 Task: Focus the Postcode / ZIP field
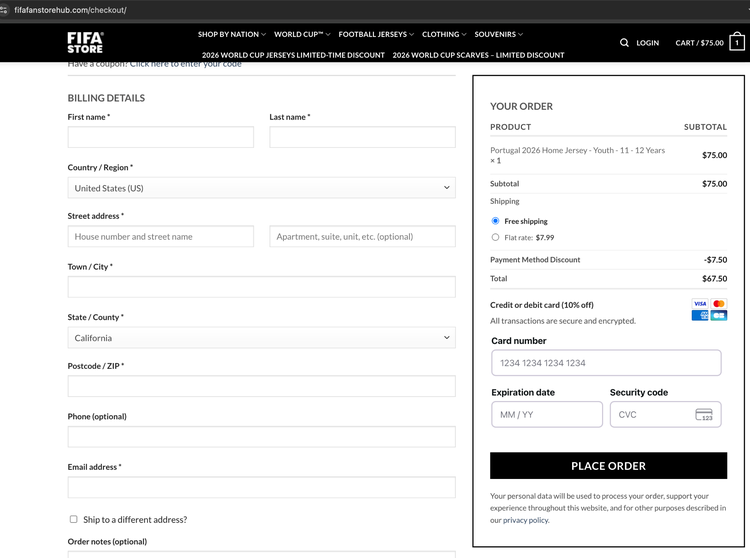point(261,386)
